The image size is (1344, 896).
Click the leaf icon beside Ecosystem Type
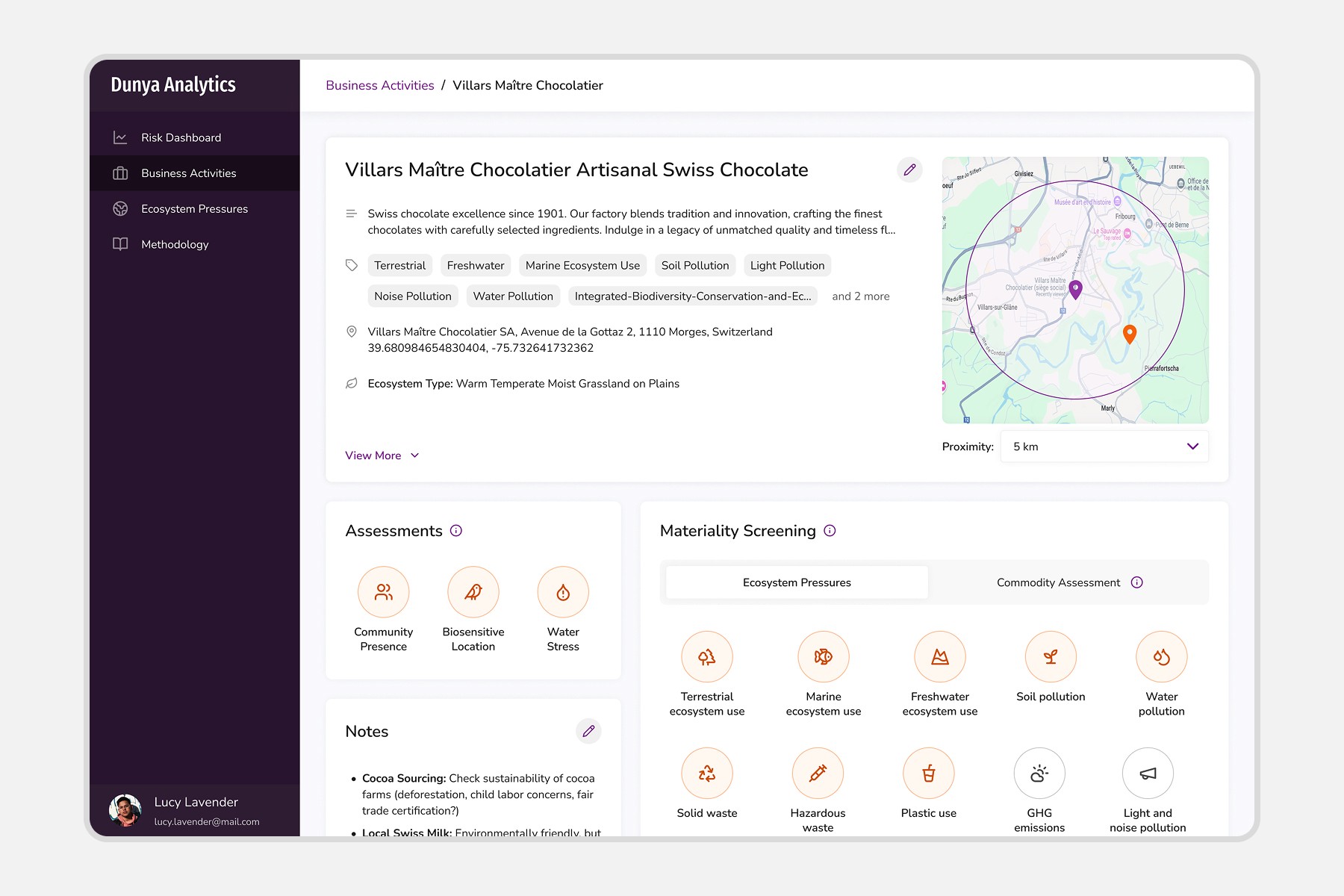point(352,384)
